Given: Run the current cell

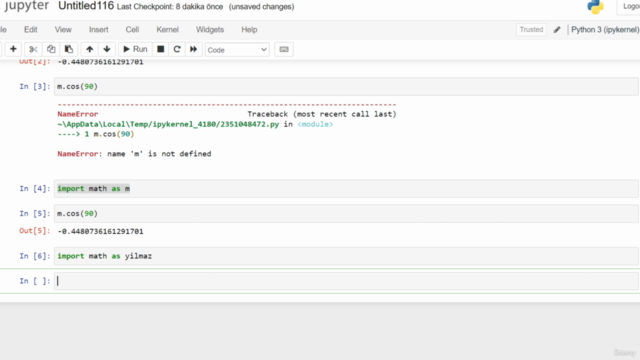Looking at the screenshot, I should click(x=135, y=49).
